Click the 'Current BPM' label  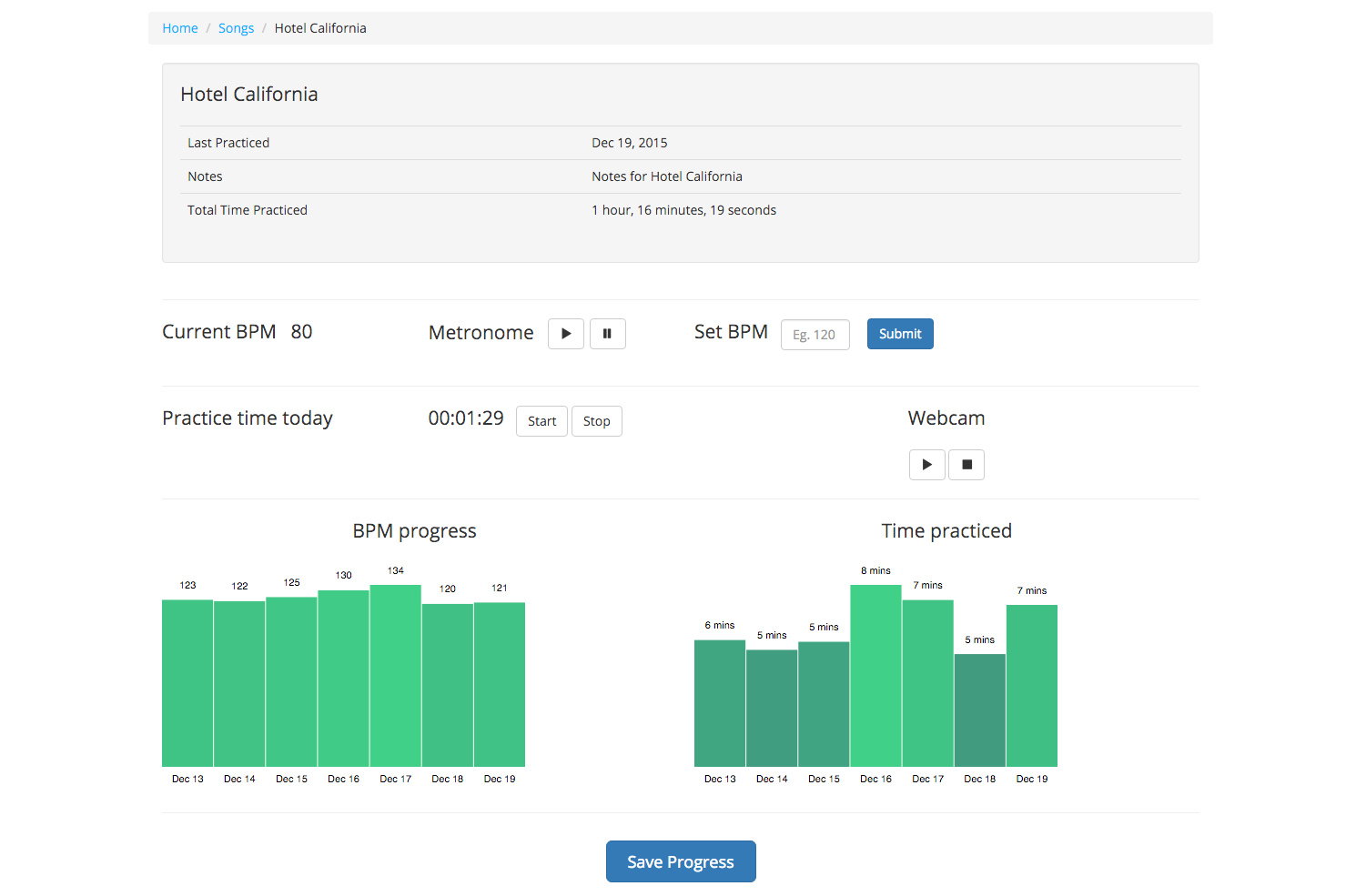tap(219, 332)
